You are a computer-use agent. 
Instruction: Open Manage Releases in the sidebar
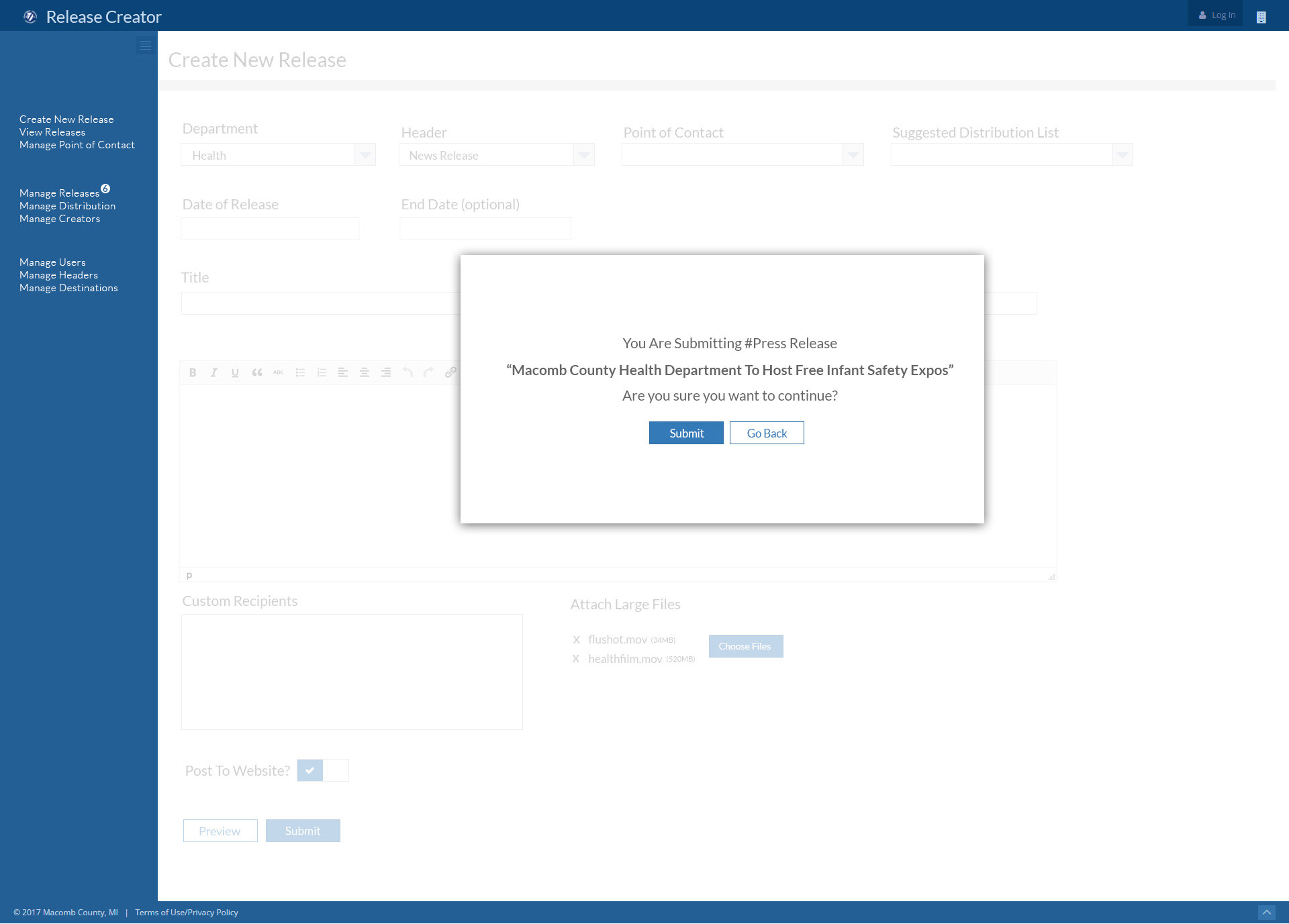[x=59, y=193]
